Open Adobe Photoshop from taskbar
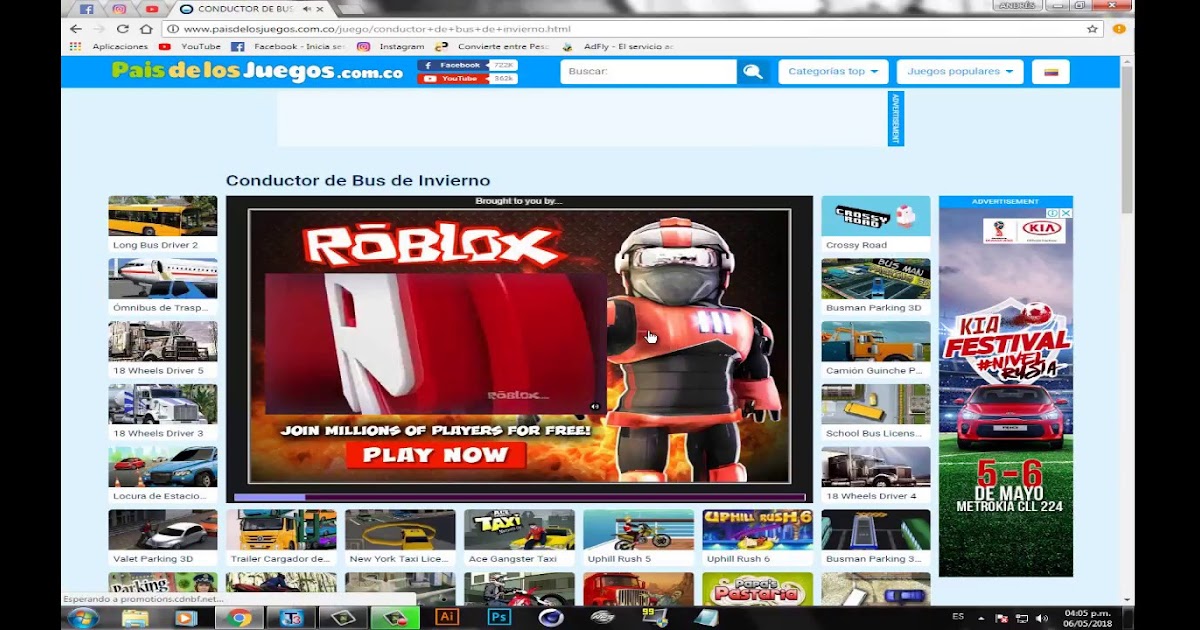Screen dimensions: 1200x630 [498, 617]
